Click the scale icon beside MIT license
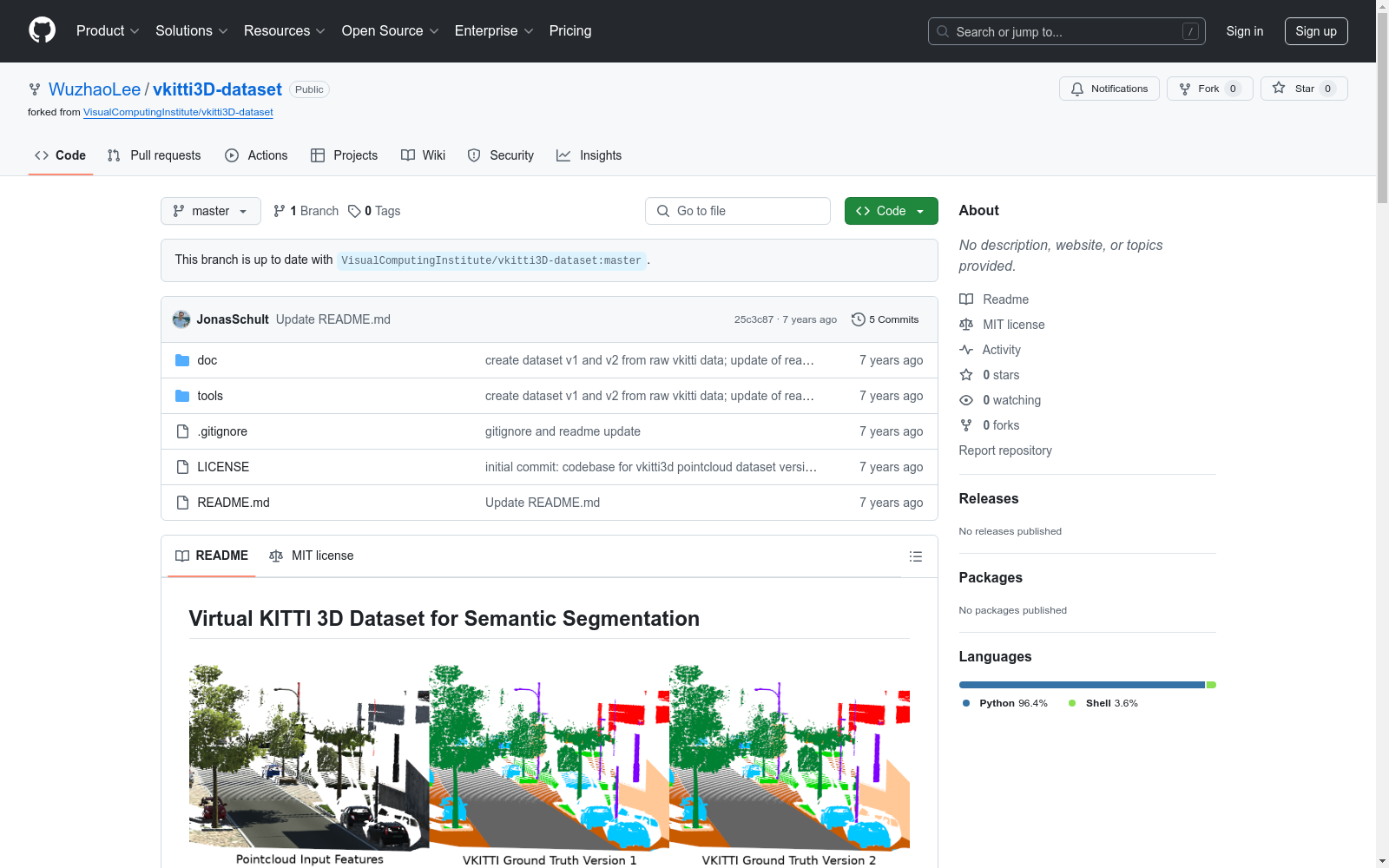The image size is (1389, 868). (966, 325)
